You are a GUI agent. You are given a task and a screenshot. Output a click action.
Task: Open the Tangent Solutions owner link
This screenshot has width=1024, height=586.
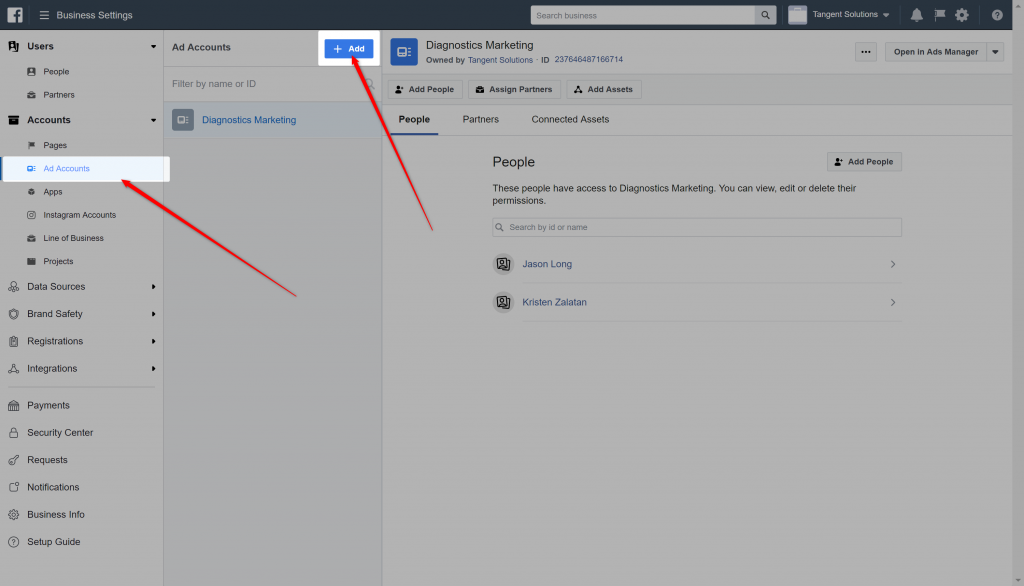[500, 60]
